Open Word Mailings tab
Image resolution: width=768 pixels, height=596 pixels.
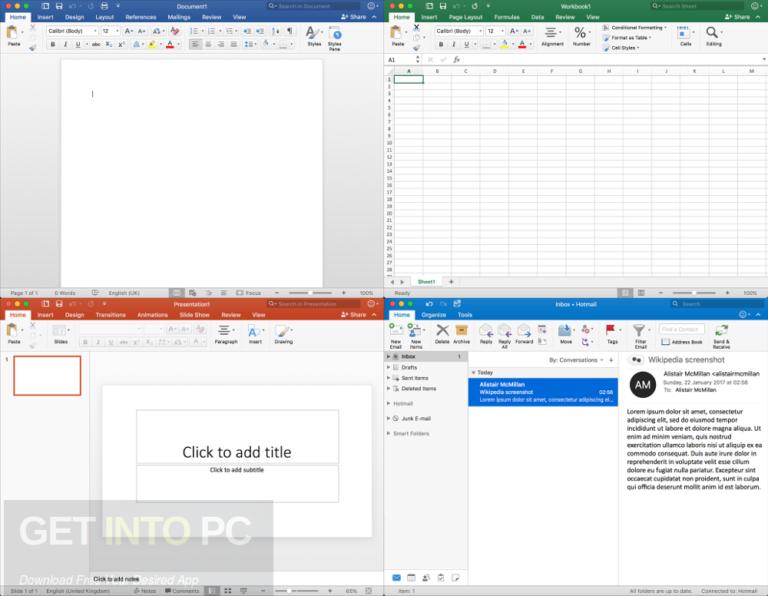[x=179, y=17]
